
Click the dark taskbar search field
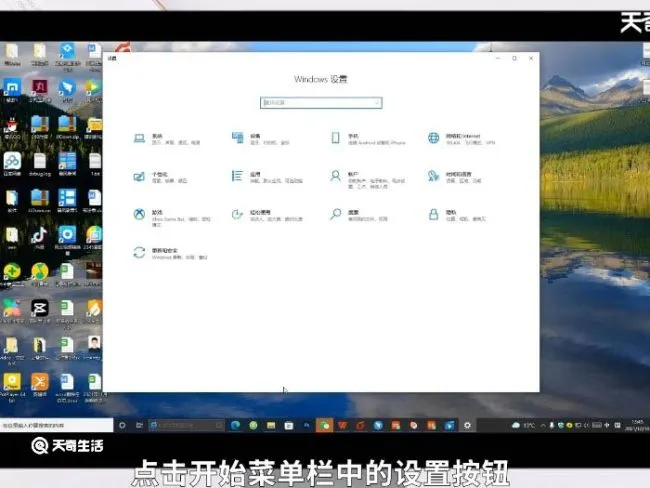[187, 425]
